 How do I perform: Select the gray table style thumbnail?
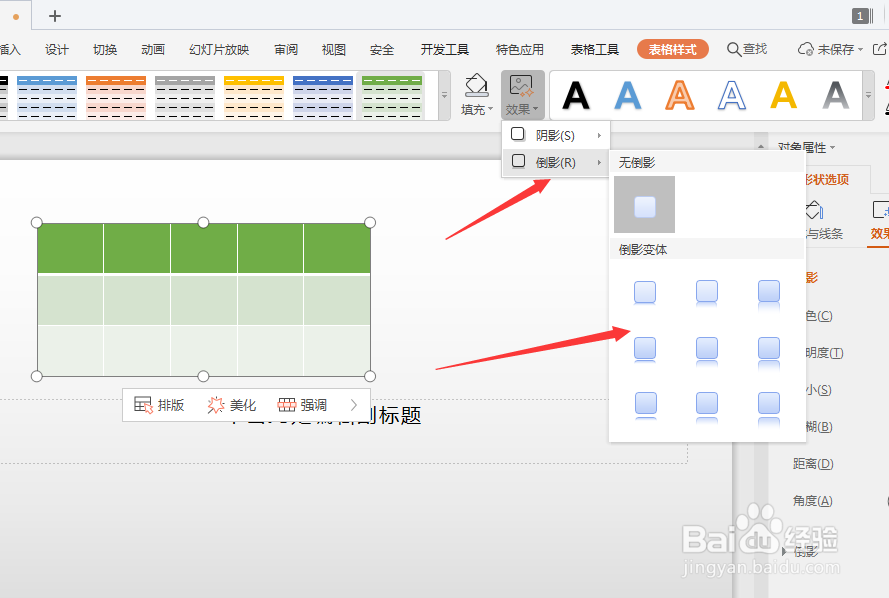tap(185, 97)
